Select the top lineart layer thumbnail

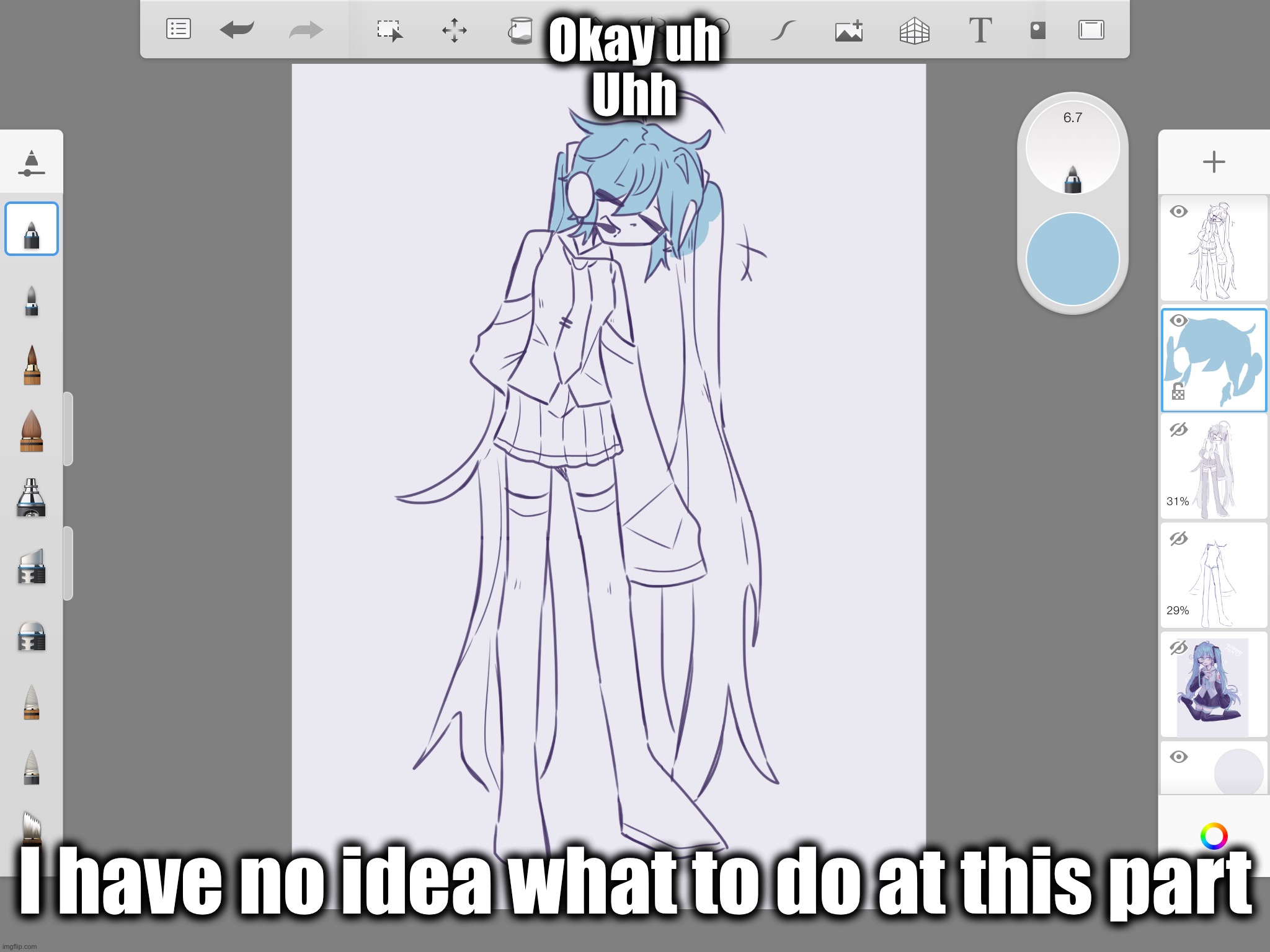(x=1214, y=248)
